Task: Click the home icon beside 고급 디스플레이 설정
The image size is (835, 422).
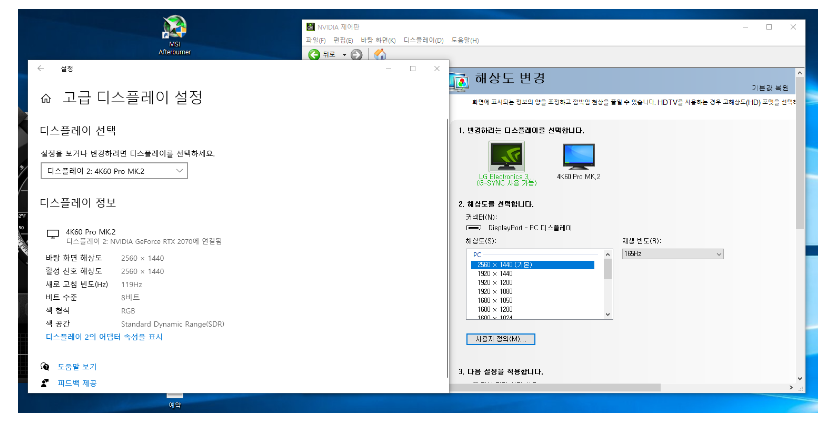Action: [46, 98]
